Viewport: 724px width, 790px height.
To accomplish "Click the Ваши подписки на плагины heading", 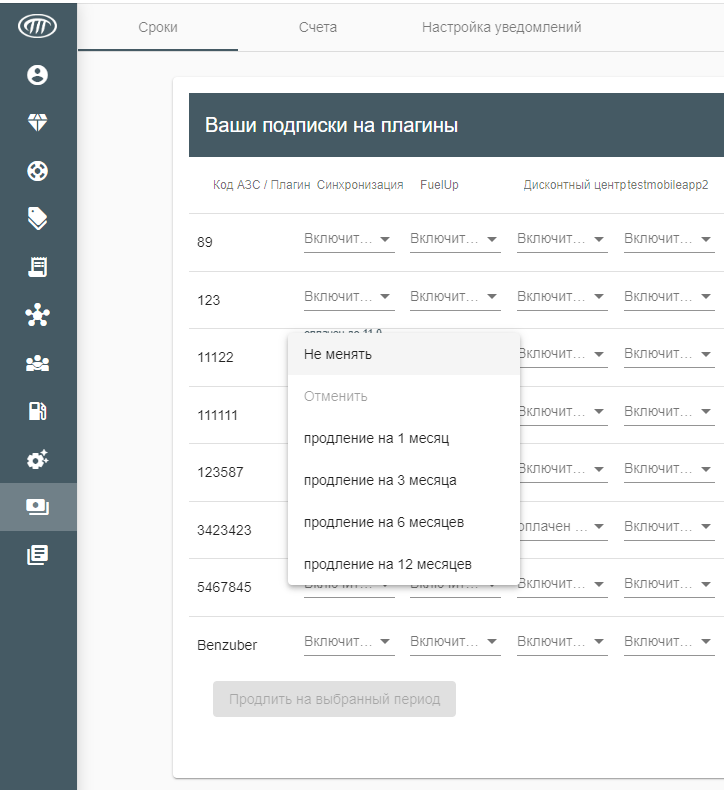I will coord(332,125).
